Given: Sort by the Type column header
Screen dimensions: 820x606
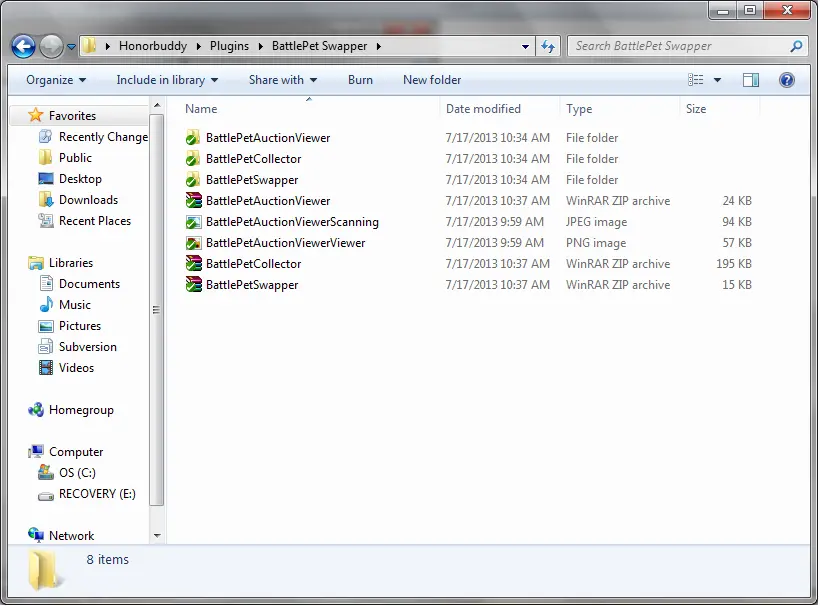Looking at the screenshot, I should pyautogui.click(x=579, y=109).
